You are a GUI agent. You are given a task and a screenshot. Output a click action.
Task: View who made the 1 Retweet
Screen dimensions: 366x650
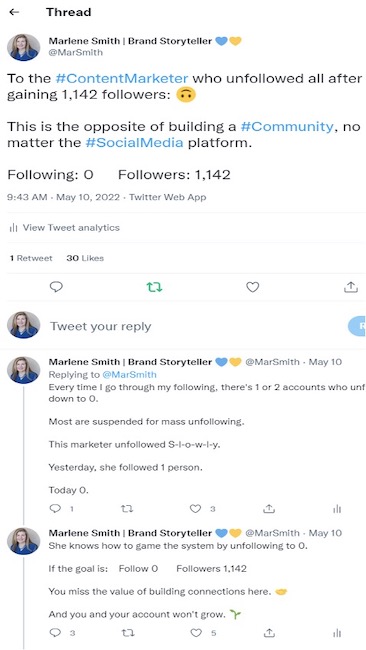pyautogui.click(x=31, y=258)
